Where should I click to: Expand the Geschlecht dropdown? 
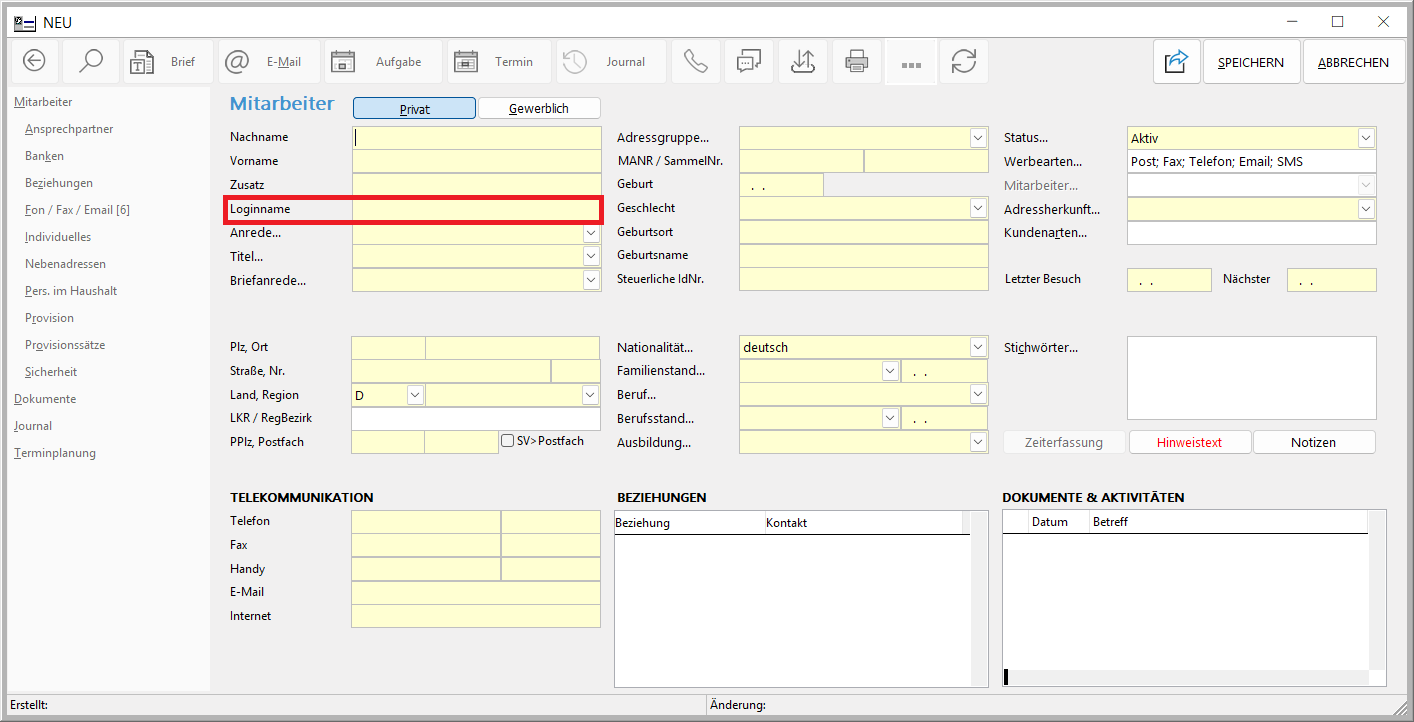pyautogui.click(x=978, y=208)
